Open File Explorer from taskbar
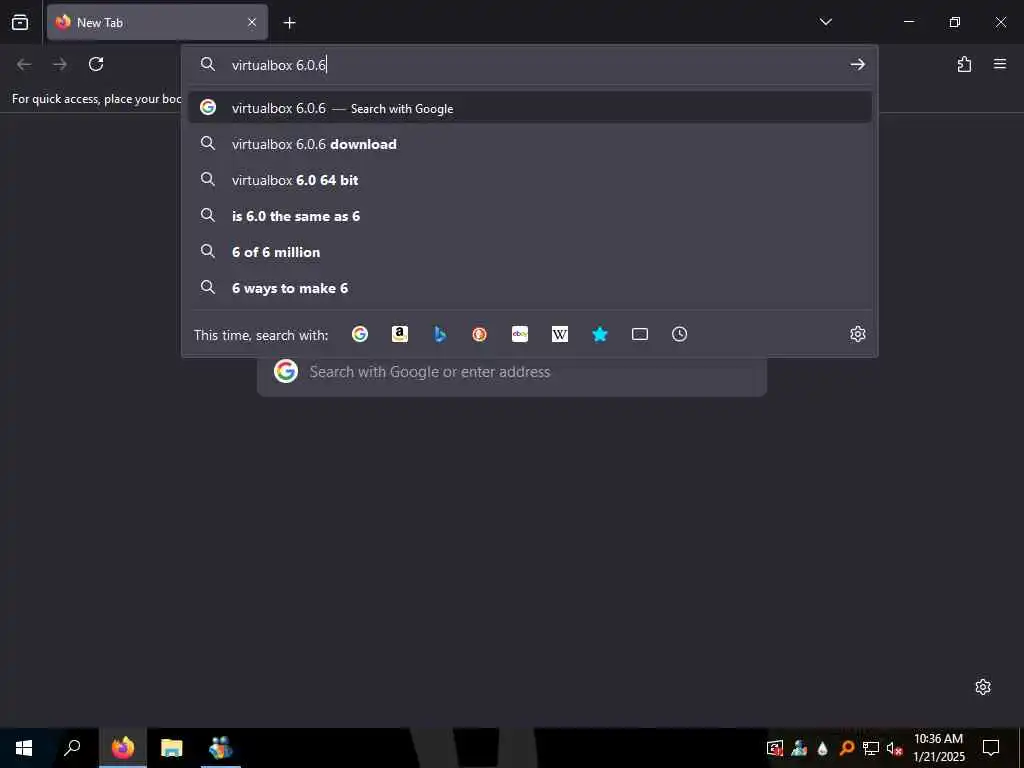1024x768 pixels. pos(171,748)
